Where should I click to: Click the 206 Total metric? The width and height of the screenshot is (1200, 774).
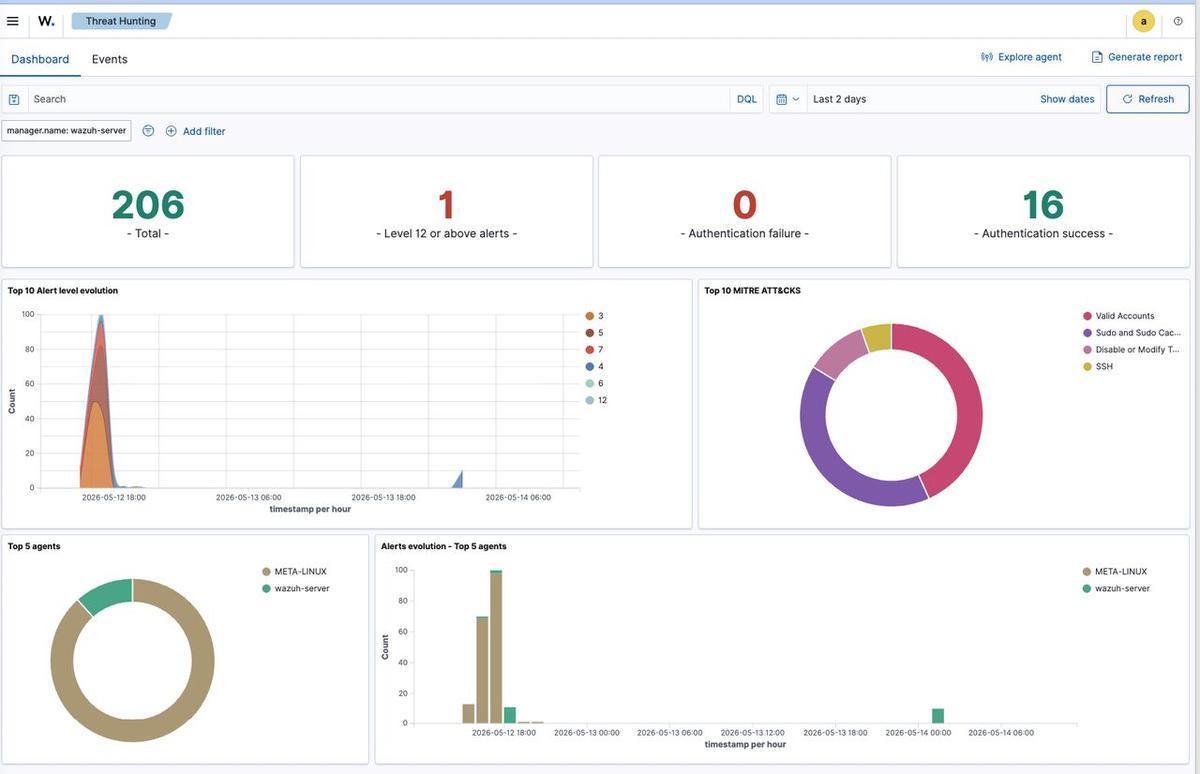click(148, 205)
